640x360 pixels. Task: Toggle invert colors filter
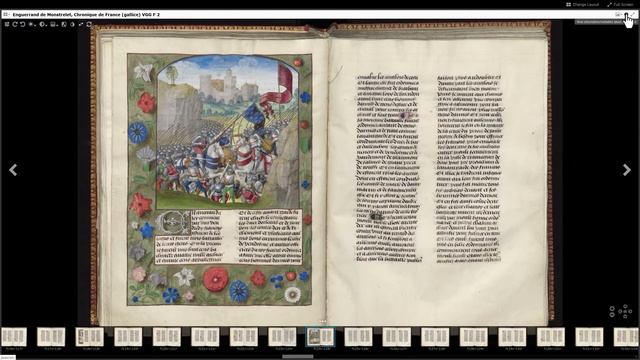click(72, 24)
